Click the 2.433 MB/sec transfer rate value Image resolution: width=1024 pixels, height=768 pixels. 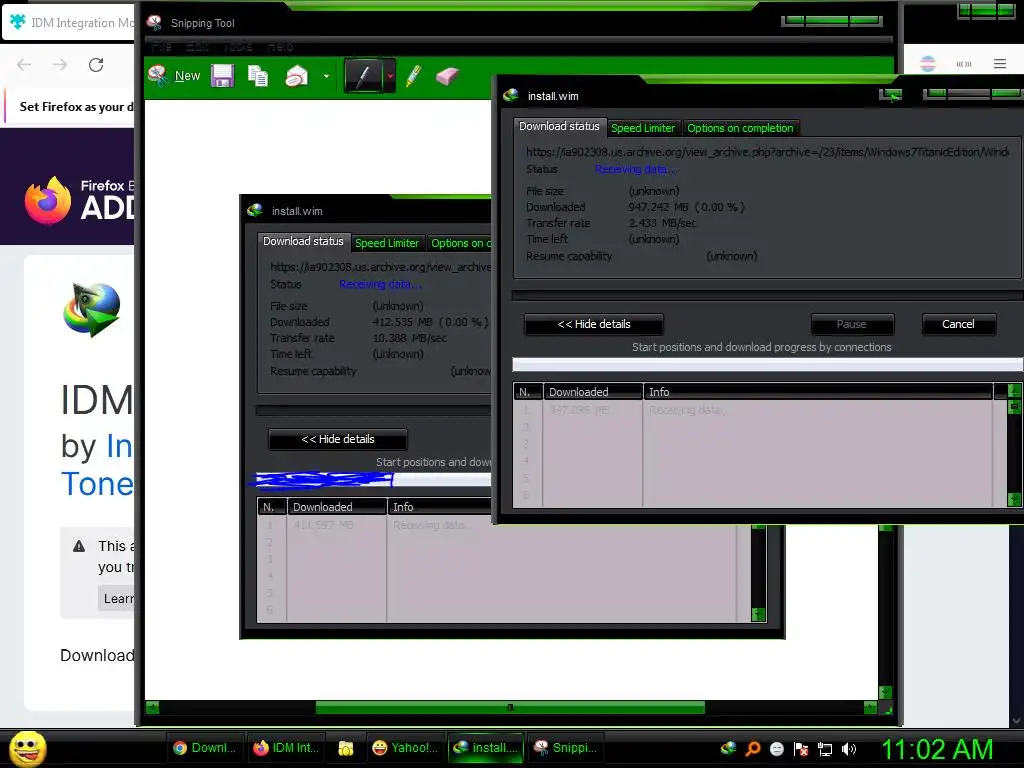tap(662, 223)
